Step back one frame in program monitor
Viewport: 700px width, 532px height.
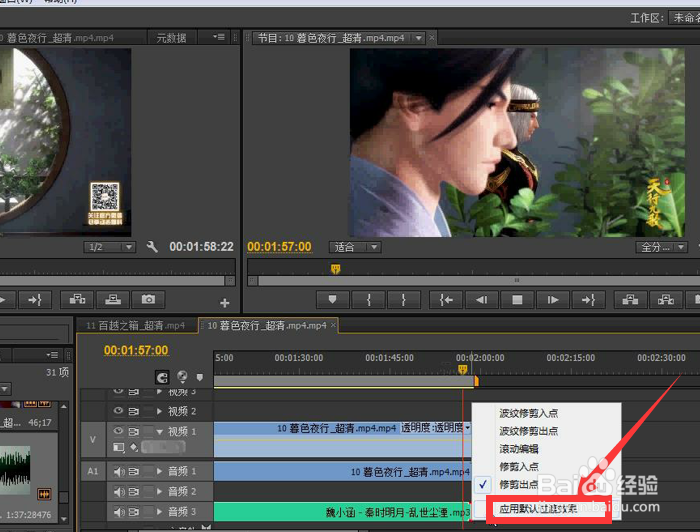482,300
